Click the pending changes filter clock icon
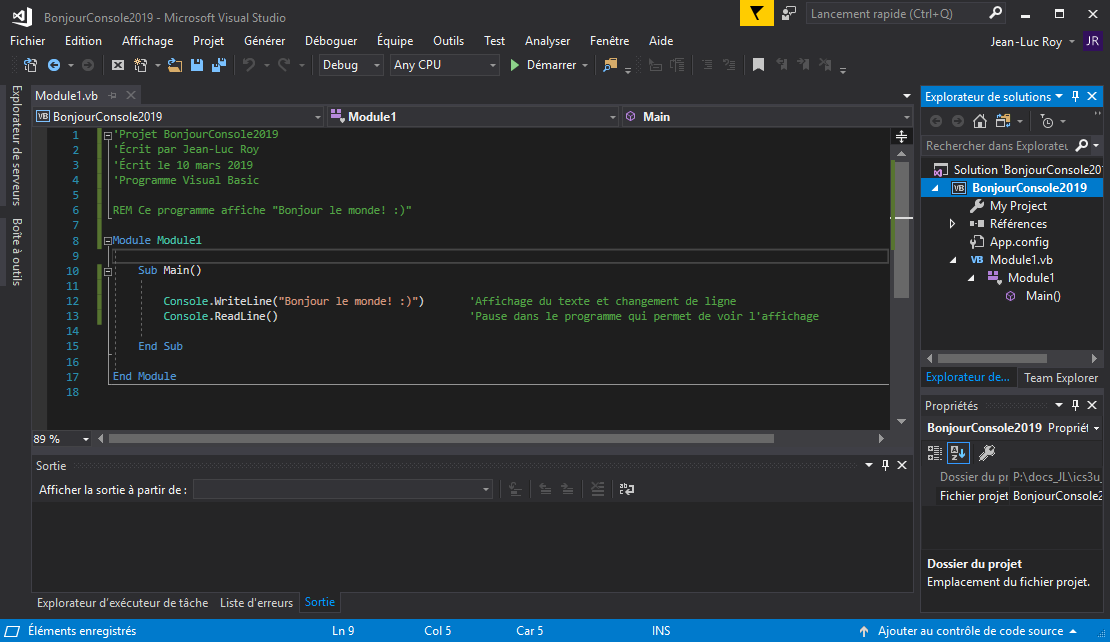Screen dimensions: 1110x642 [x=1048, y=122]
